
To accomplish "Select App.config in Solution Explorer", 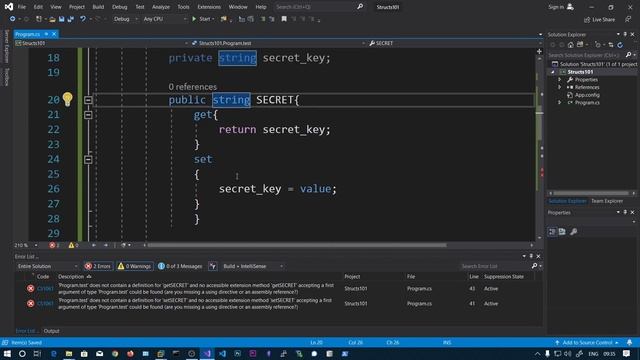I will (x=587, y=95).
